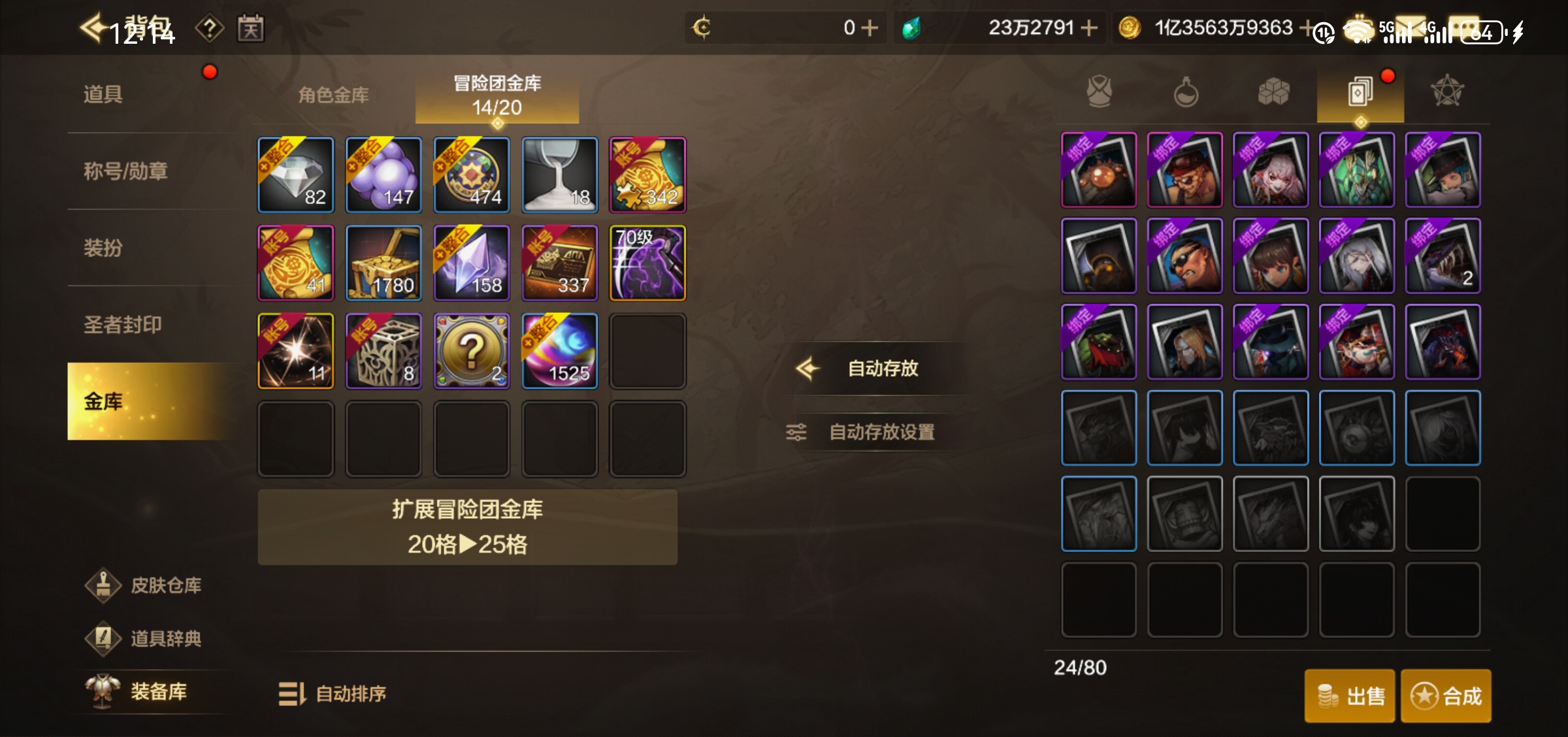Open the 圣者封印 side menu
The height and width of the screenshot is (737, 1568).
point(122,325)
